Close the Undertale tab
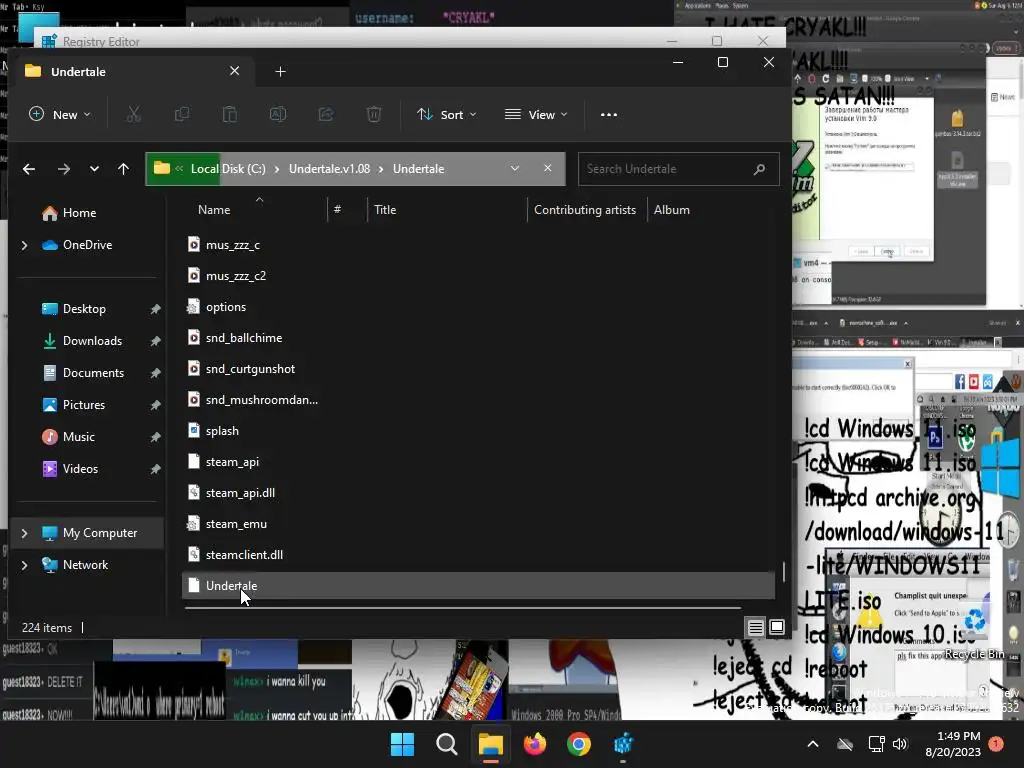The image size is (1024, 768). pyautogui.click(x=234, y=71)
